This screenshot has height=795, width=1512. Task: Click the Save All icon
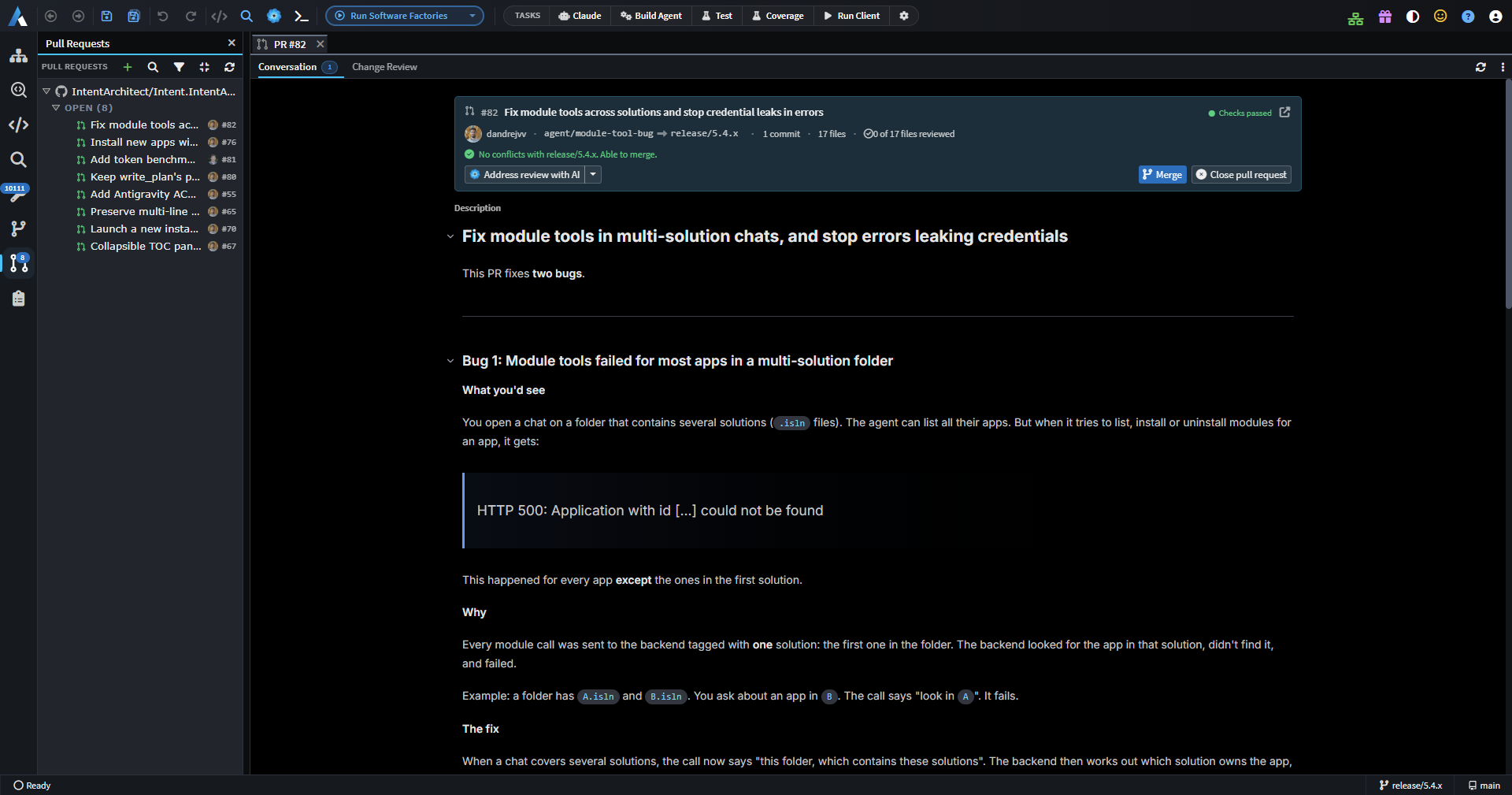point(134,16)
